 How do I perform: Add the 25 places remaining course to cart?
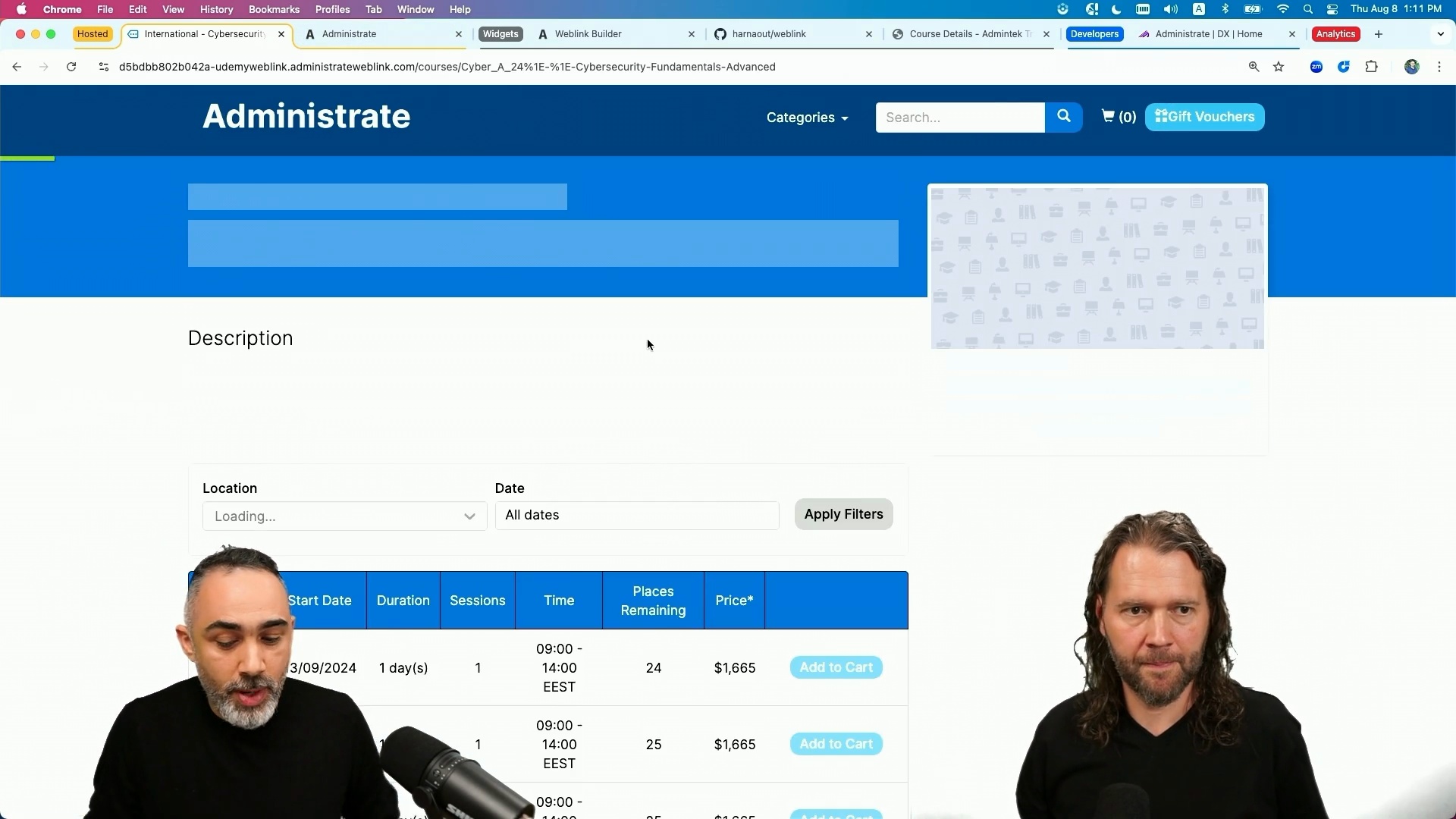836,744
